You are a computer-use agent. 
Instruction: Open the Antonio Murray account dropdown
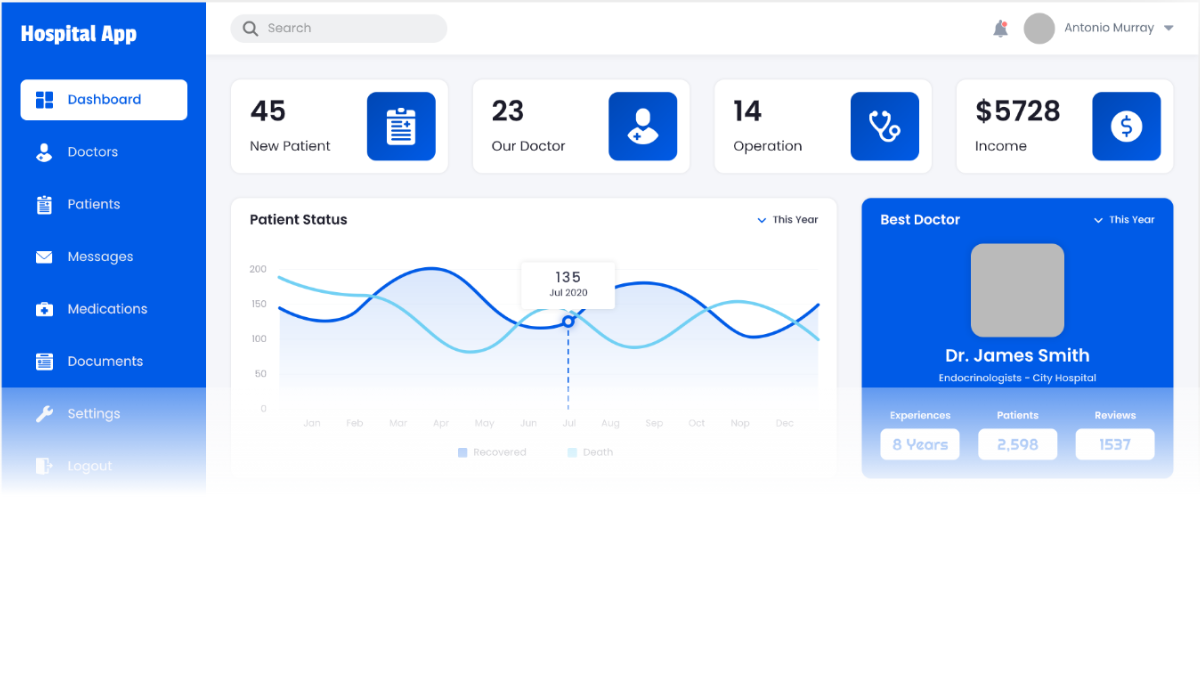tap(1168, 29)
